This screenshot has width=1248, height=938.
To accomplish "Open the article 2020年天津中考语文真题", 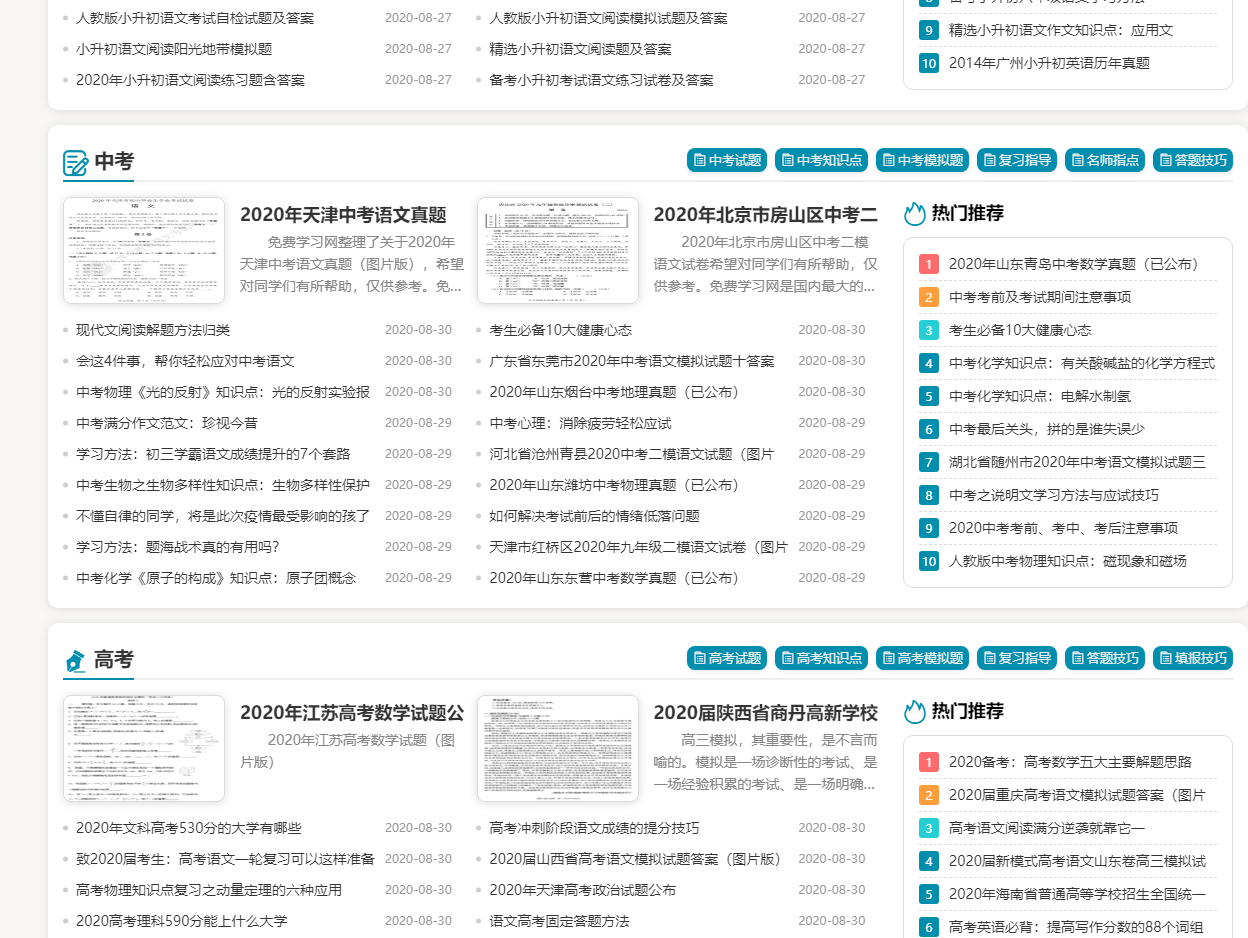I will pyautogui.click(x=345, y=213).
